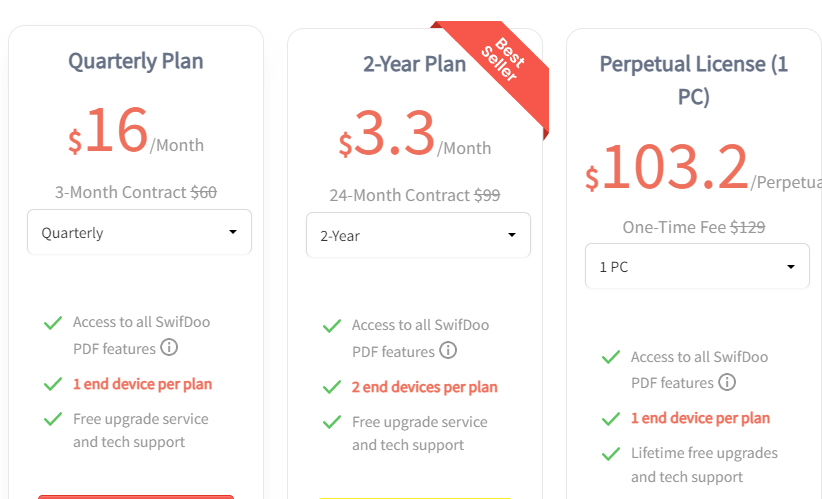Screen dimensions: 822x499
Task: Click the Quarterly Plan heading
Action: coord(136,61)
